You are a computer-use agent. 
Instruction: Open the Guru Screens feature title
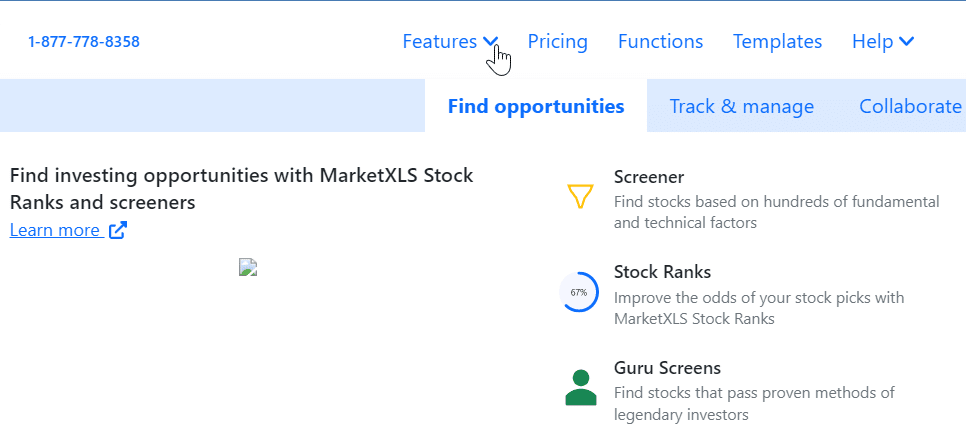667,368
